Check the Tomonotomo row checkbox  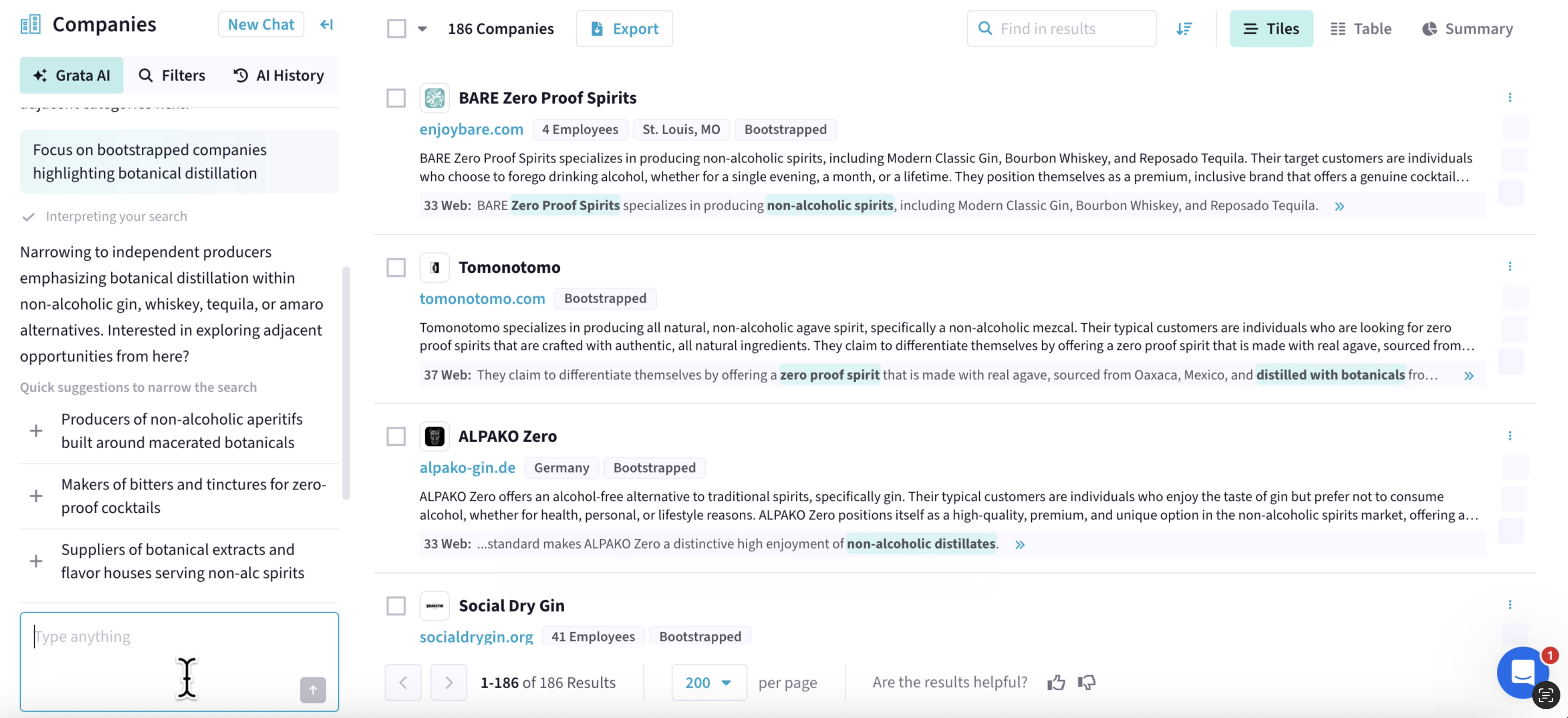[x=396, y=267]
